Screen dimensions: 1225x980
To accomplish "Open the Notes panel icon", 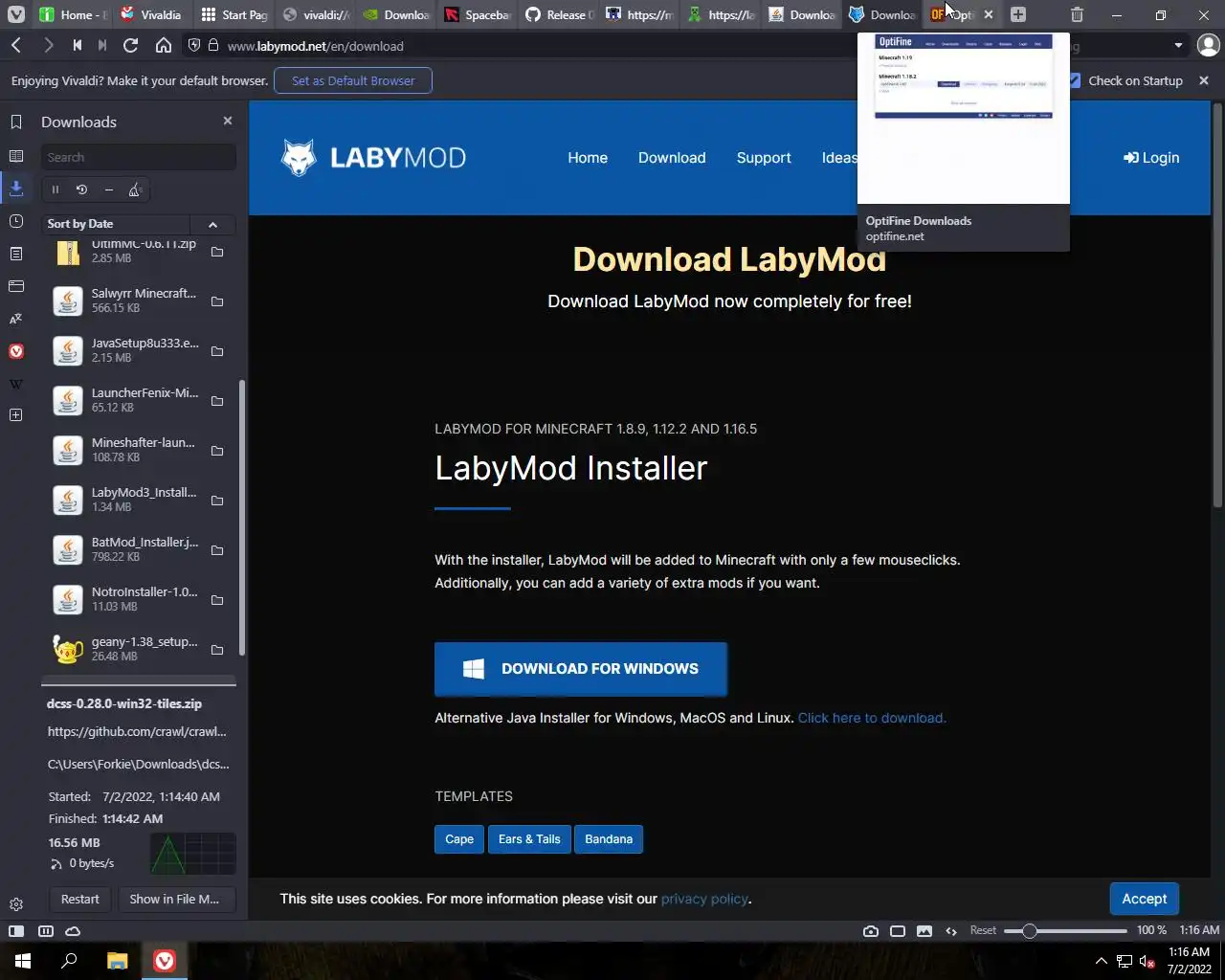I will click(16, 254).
